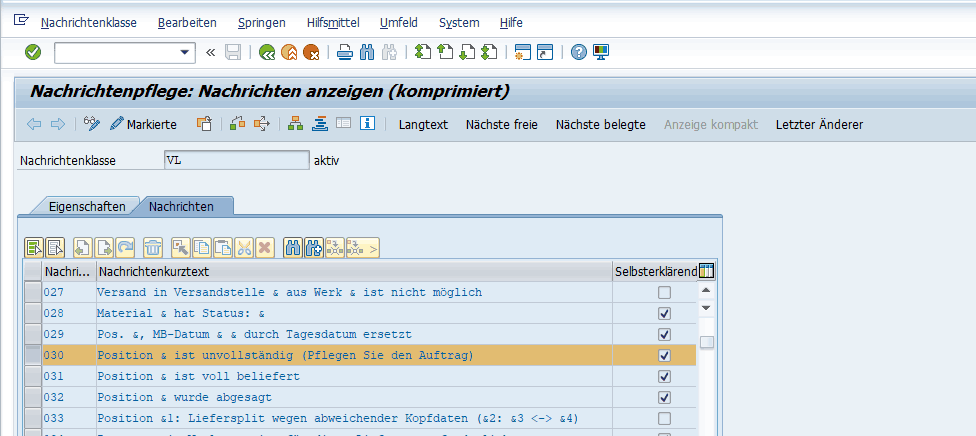
Task: Click the green Back arrow icon
Action: point(266,52)
